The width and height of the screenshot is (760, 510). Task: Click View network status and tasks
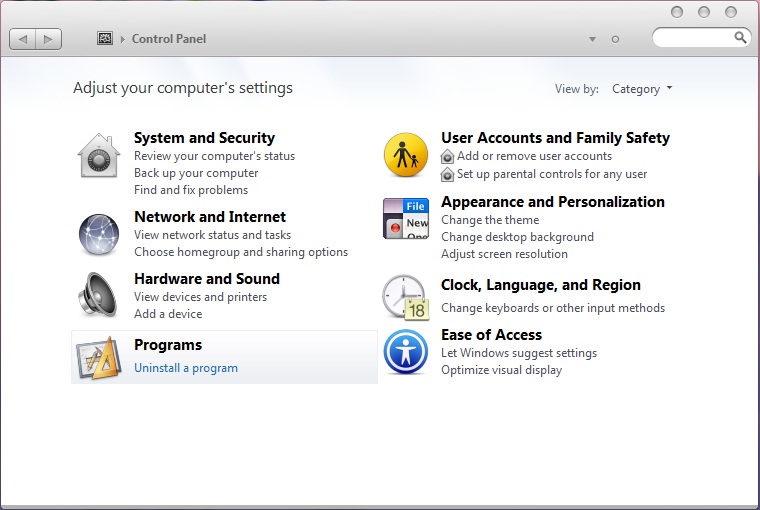pos(213,235)
